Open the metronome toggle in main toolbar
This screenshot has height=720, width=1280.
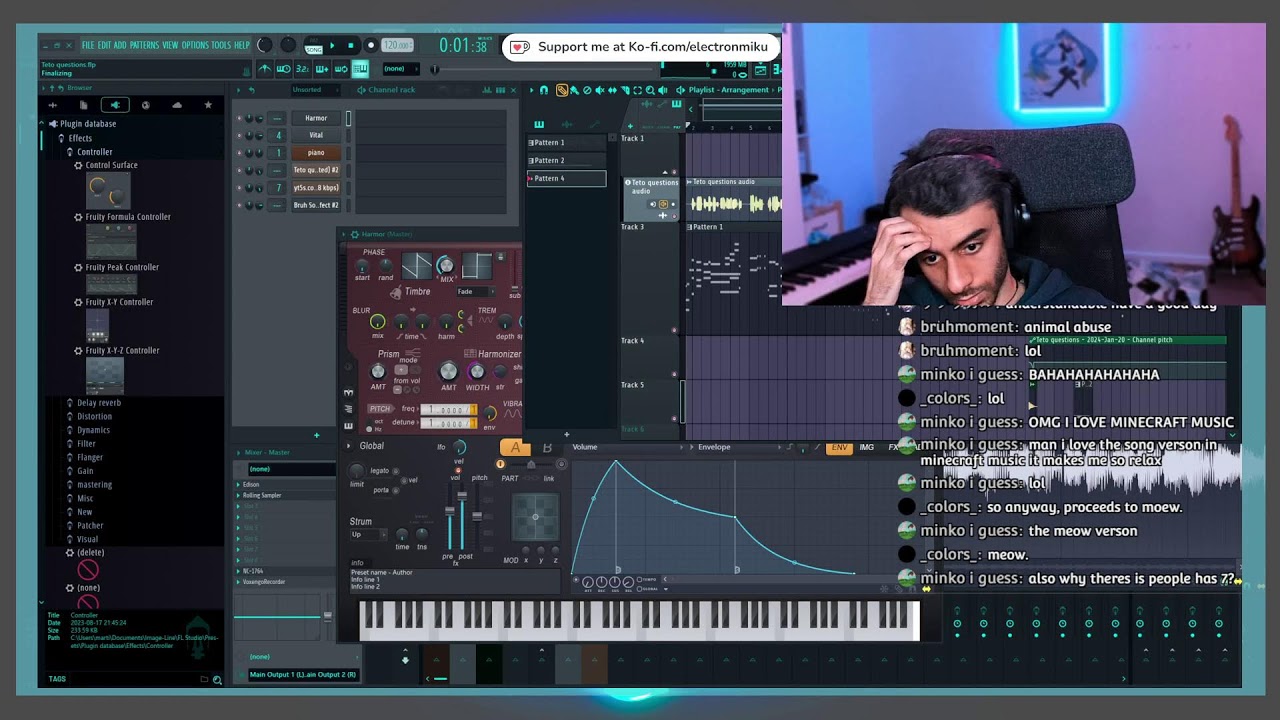pyautogui.click(x=265, y=69)
